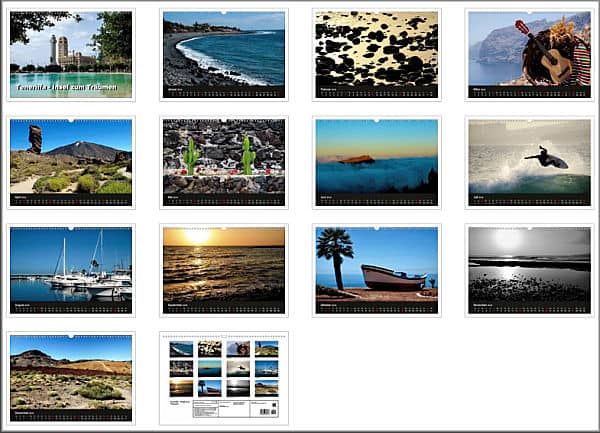This screenshot has height=433, width=600.
Task: Select the guitar and cliffs calendar page
Action: 529,55
